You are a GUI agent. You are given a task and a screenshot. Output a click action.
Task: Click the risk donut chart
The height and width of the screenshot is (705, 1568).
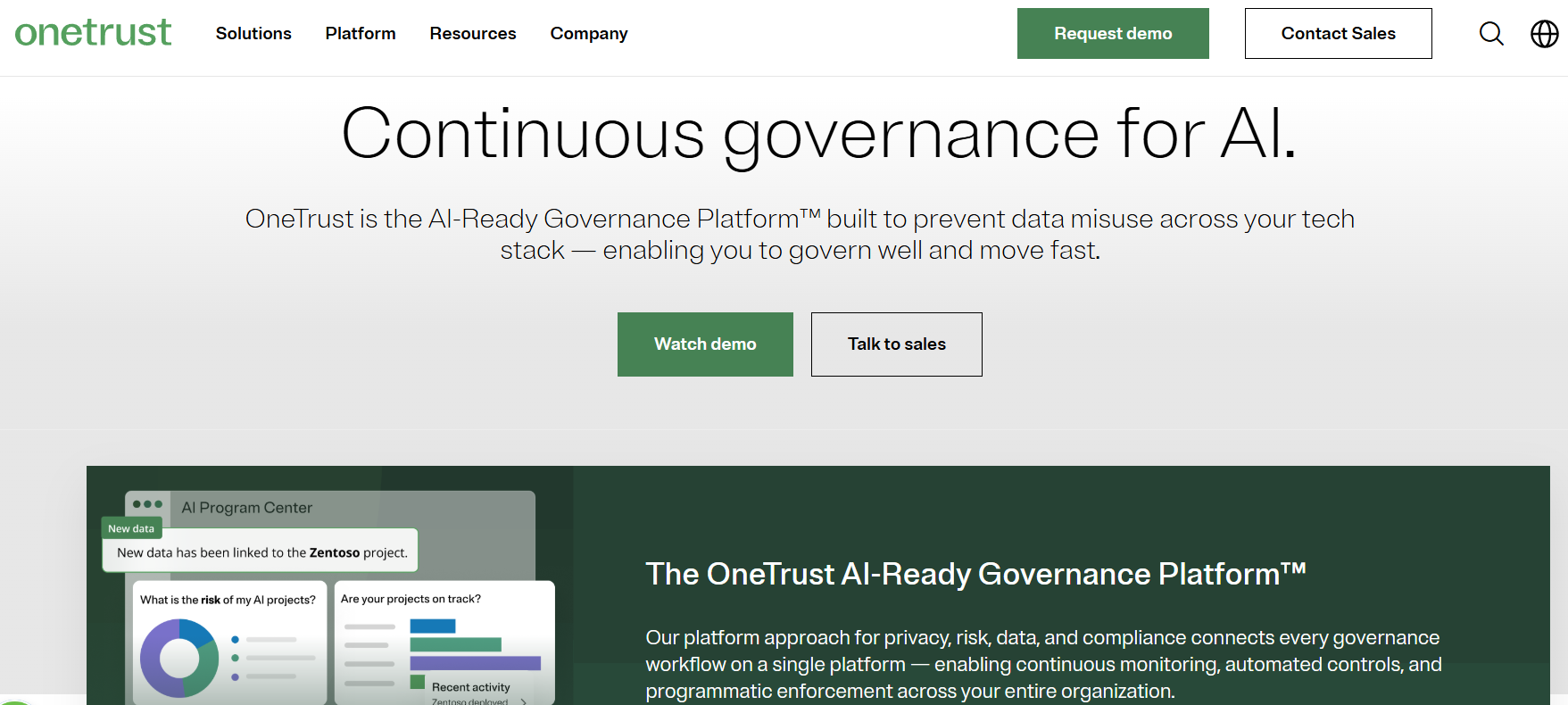point(179,659)
